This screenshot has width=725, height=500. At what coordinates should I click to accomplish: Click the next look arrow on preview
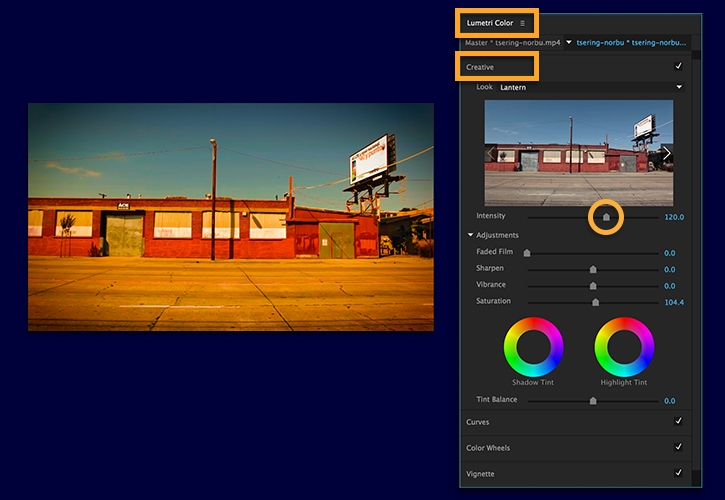click(666, 153)
